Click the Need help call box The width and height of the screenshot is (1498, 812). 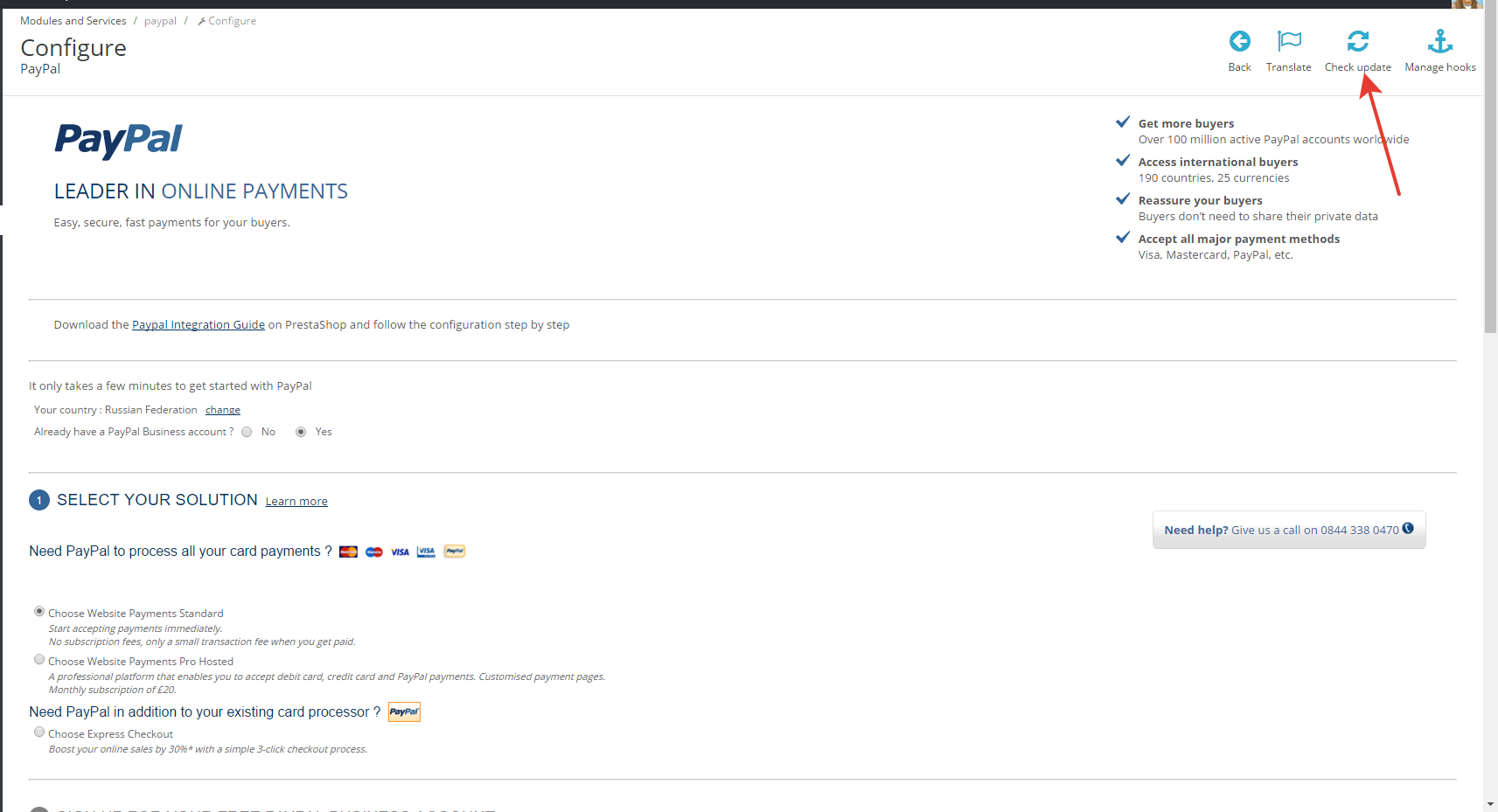click(1289, 530)
